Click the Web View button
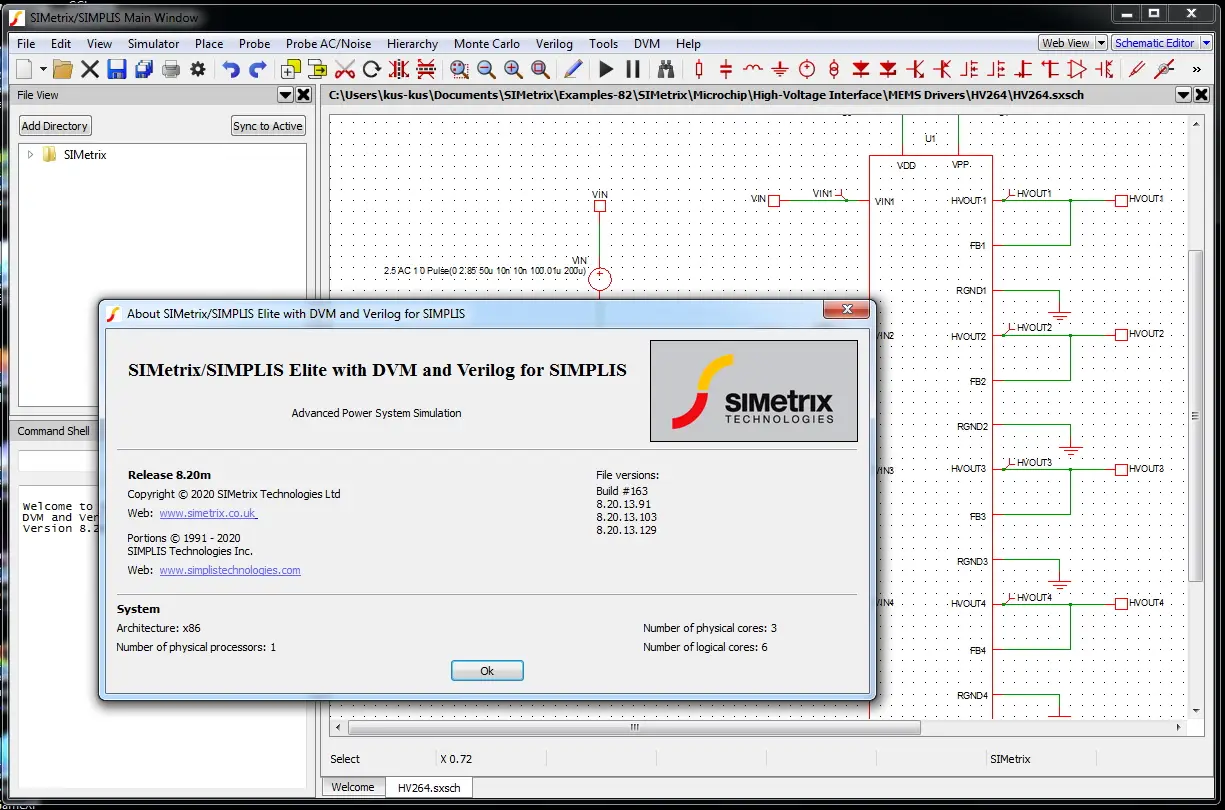1225x810 pixels. pyautogui.click(x=1066, y=43)
